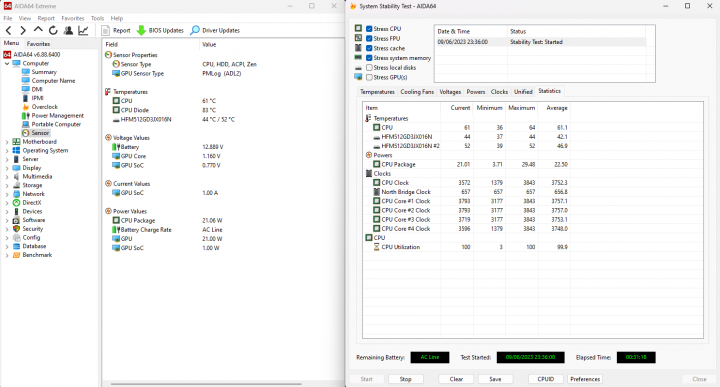Screen dimensions: 720x387
Task: Expand the Config tree node
Action: pos(7,238)
